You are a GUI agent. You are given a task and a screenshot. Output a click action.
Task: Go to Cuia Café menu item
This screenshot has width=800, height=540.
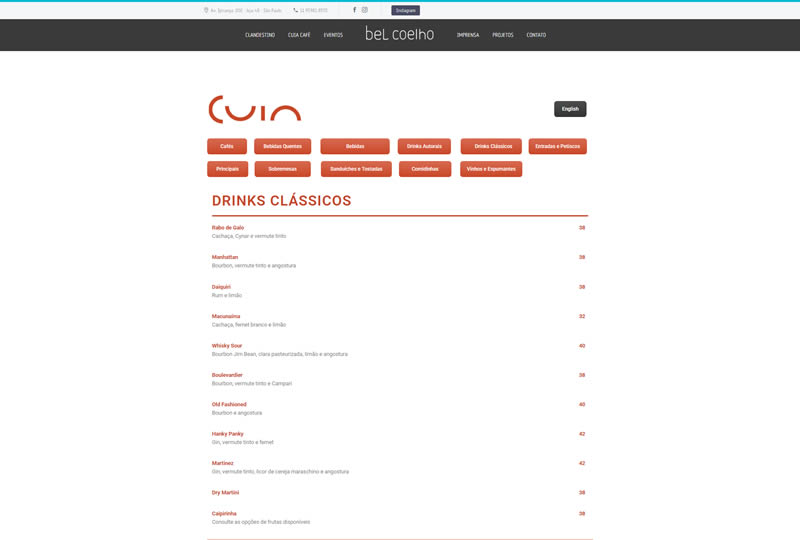click(x=299, y=35)
